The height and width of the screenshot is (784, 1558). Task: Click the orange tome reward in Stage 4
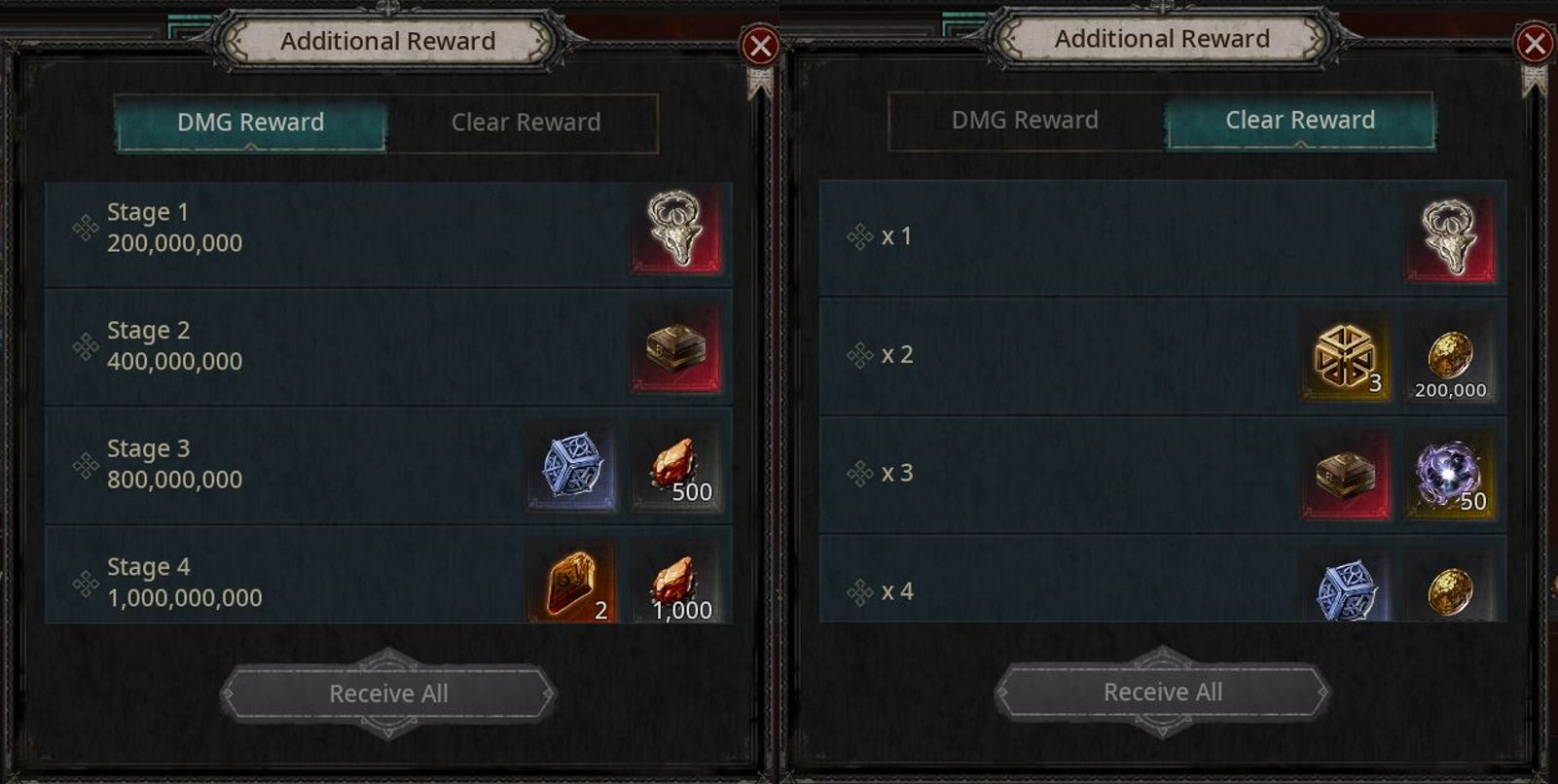coord(572,582)
